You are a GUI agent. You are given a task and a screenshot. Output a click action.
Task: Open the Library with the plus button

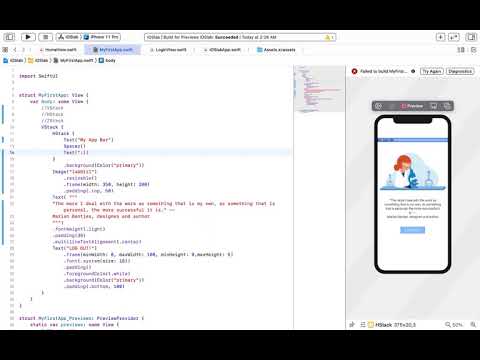point(440,37)
